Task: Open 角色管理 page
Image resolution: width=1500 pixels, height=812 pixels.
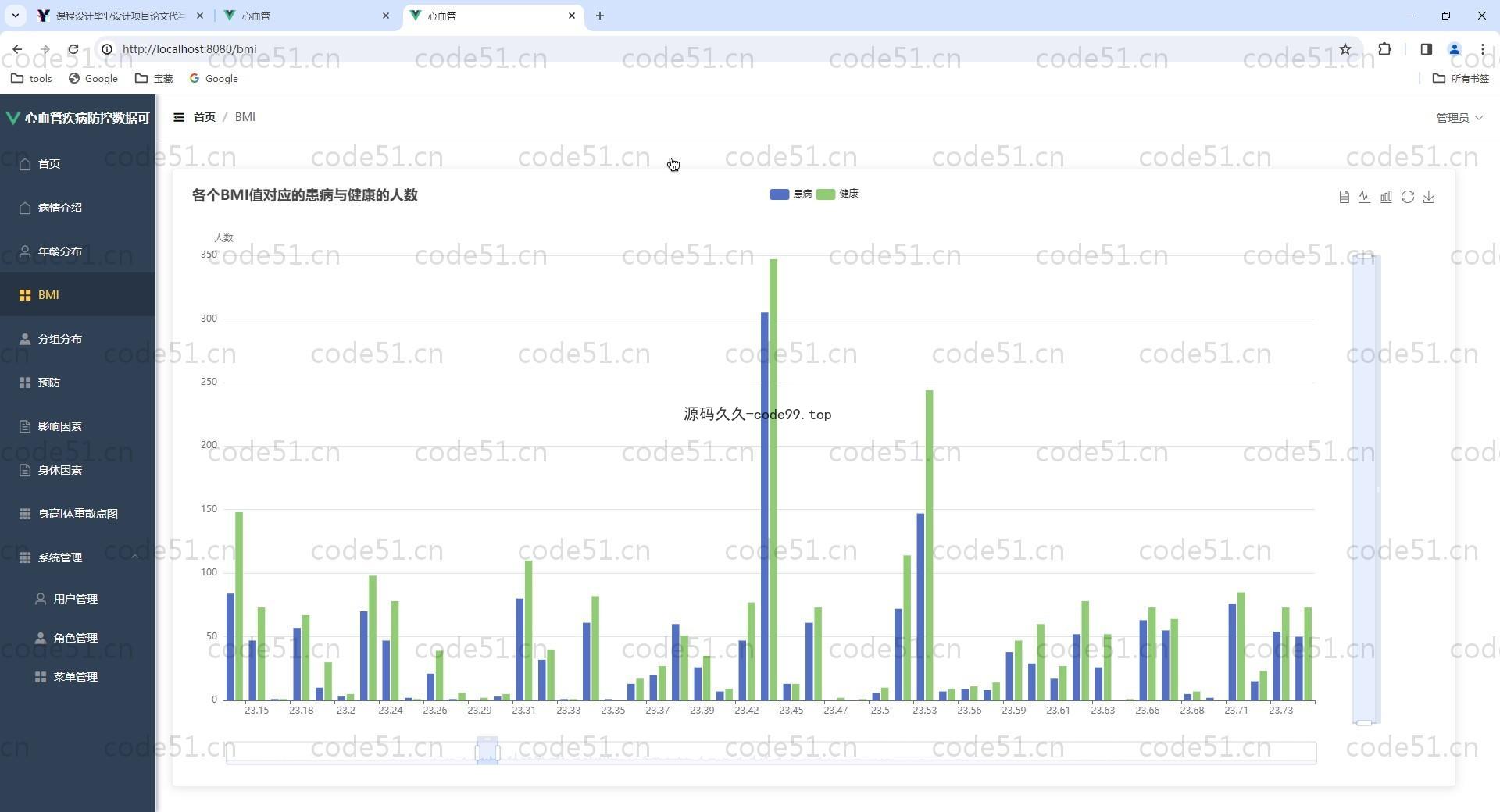Action: [x=78, y=638]
